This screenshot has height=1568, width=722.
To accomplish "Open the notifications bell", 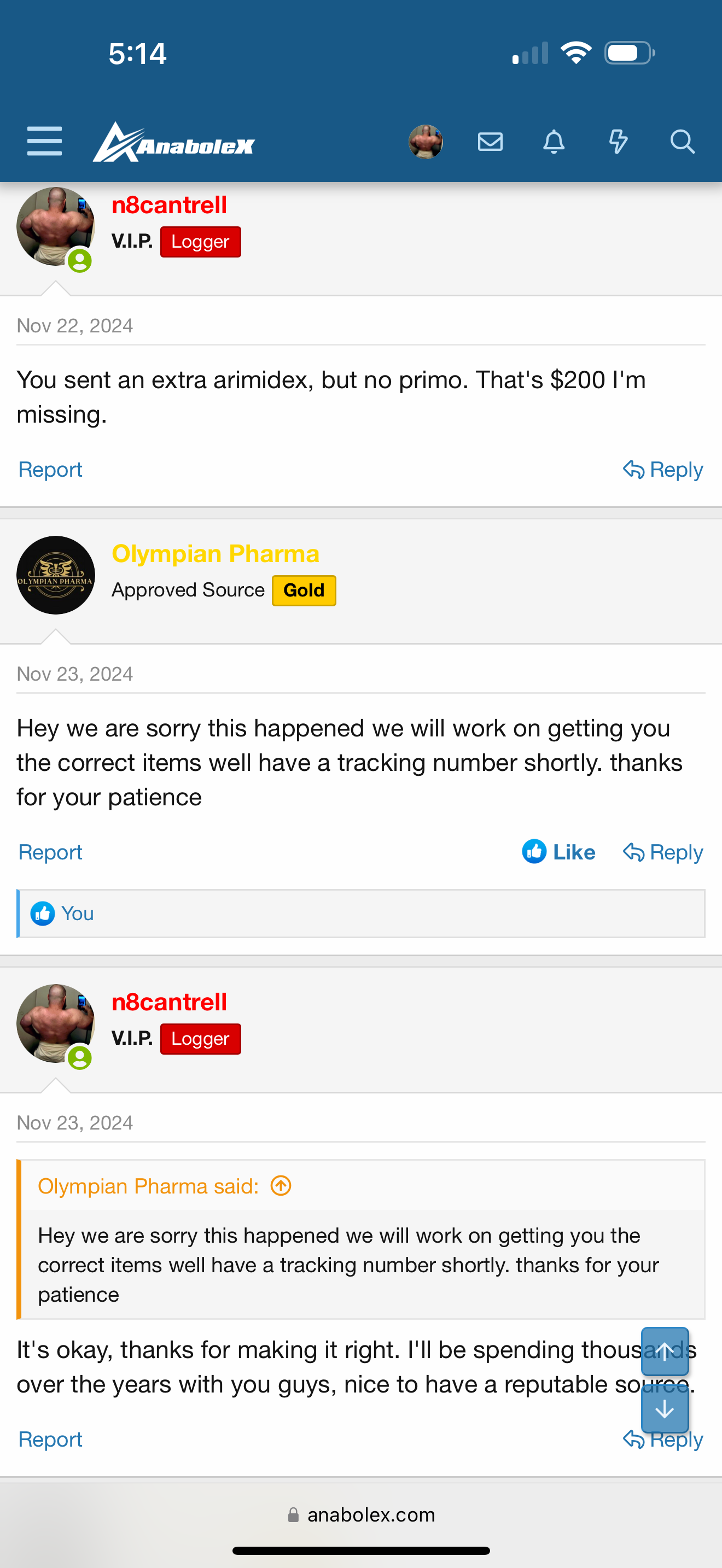I will [554, 142].
